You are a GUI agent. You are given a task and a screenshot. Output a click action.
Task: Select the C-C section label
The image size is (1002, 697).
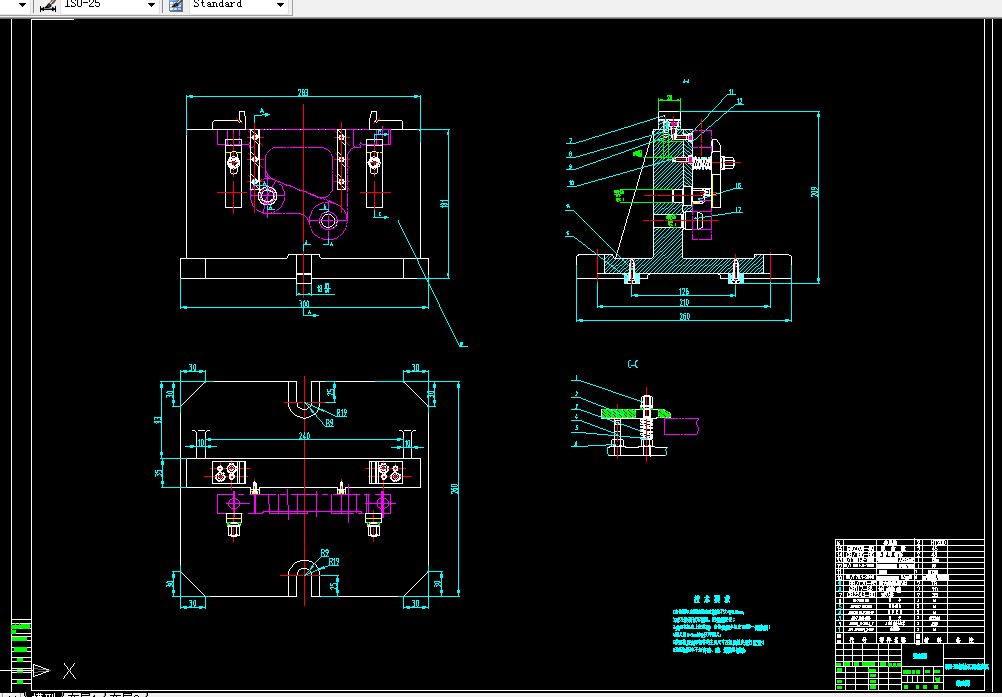pos(633,364)
